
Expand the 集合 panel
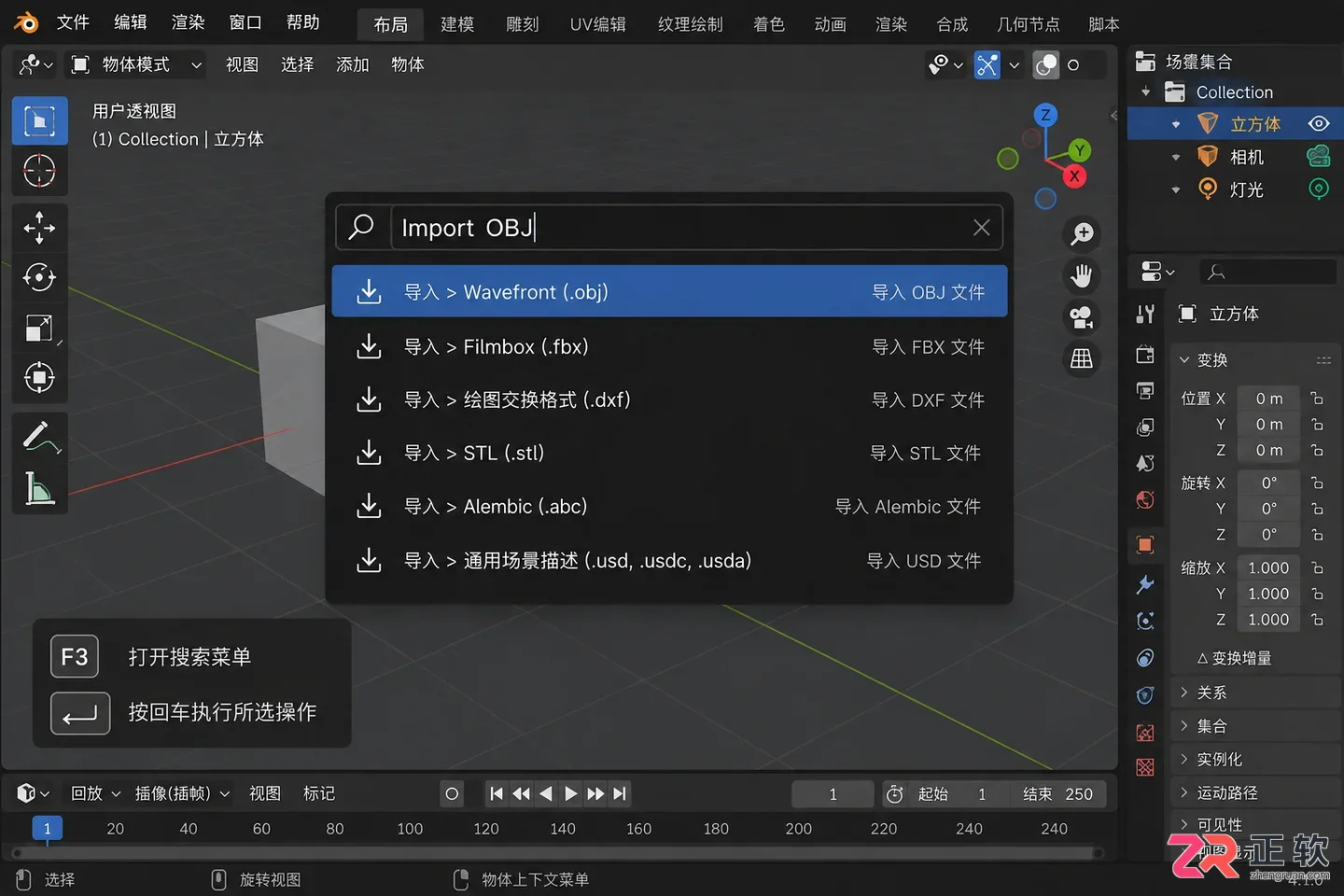click(1255, 726)
